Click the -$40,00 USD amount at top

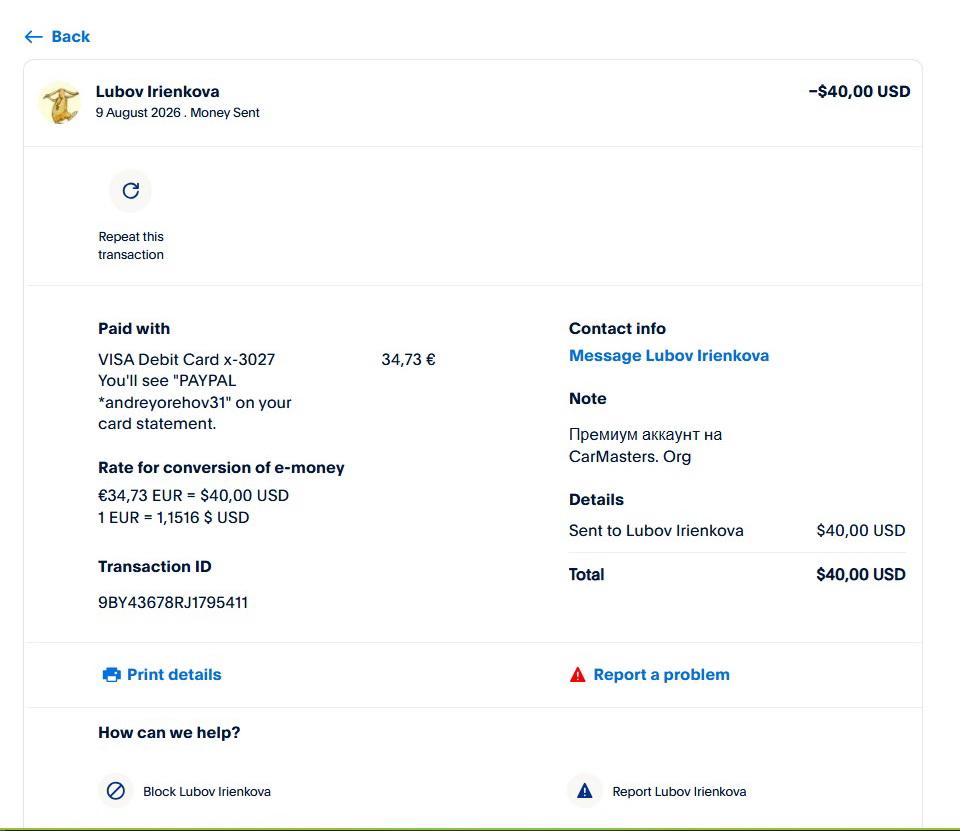click(x=859, y=91)
